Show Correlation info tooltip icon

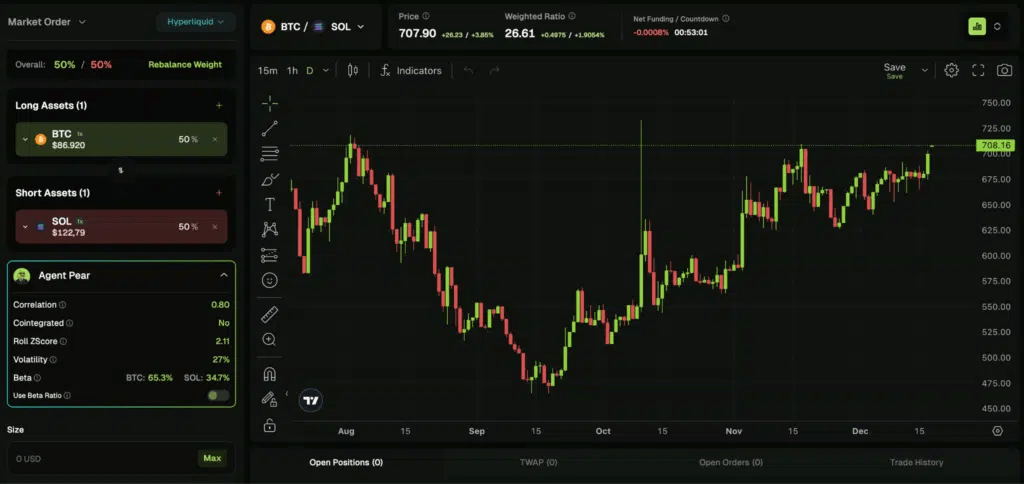pos(63,305)
